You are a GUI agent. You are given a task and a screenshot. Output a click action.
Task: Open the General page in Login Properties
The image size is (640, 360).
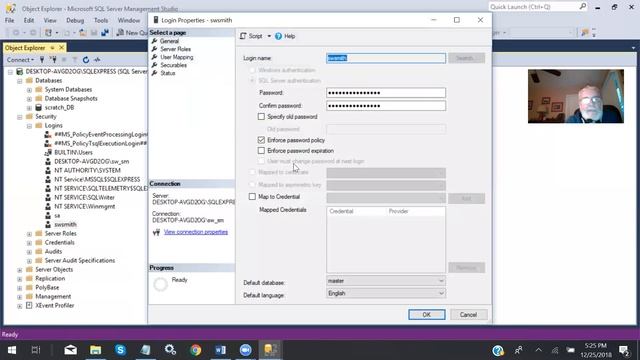pyautogui.click(x=169, y=41)
